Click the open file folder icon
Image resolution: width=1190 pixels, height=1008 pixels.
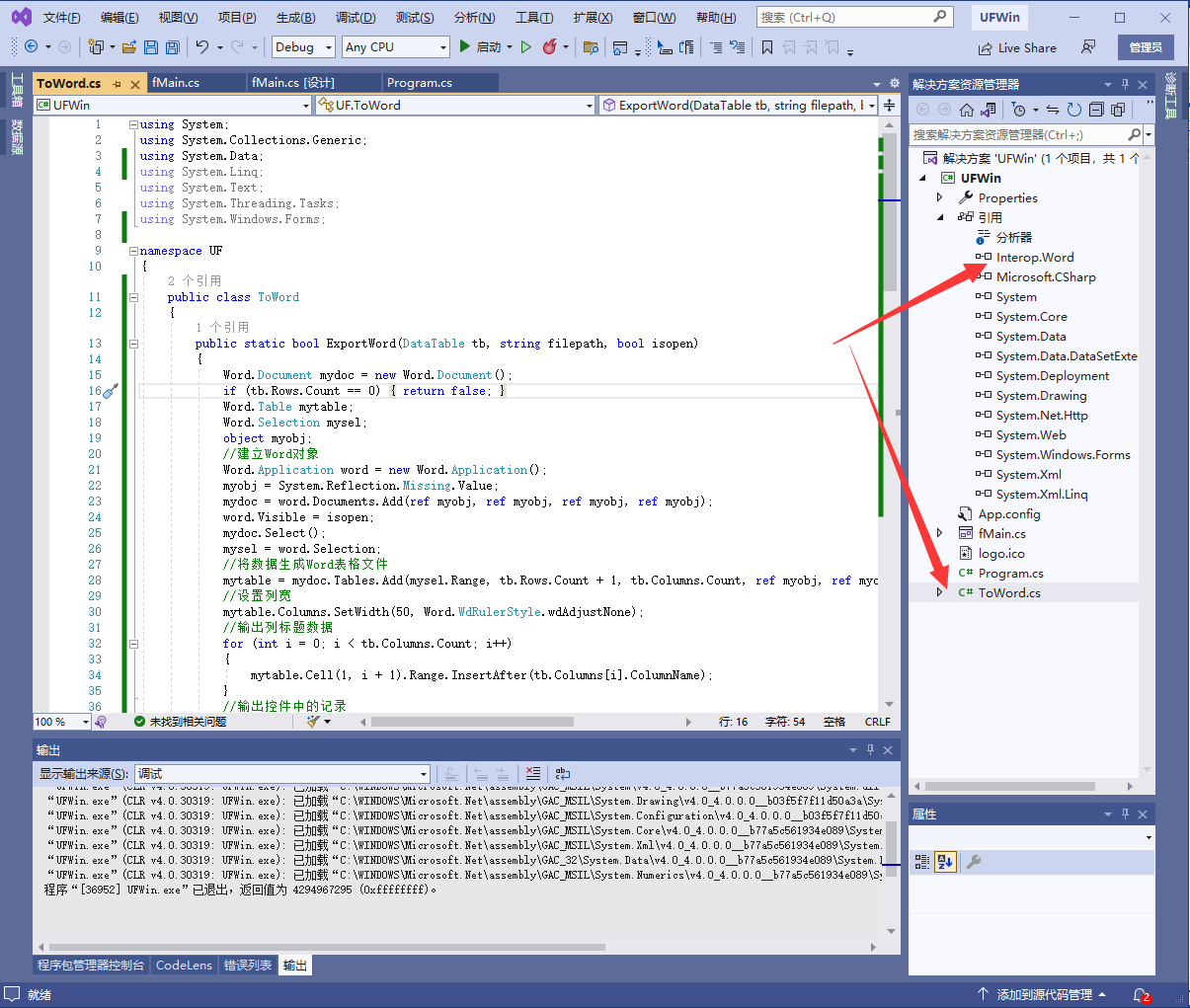pos(129,47)
